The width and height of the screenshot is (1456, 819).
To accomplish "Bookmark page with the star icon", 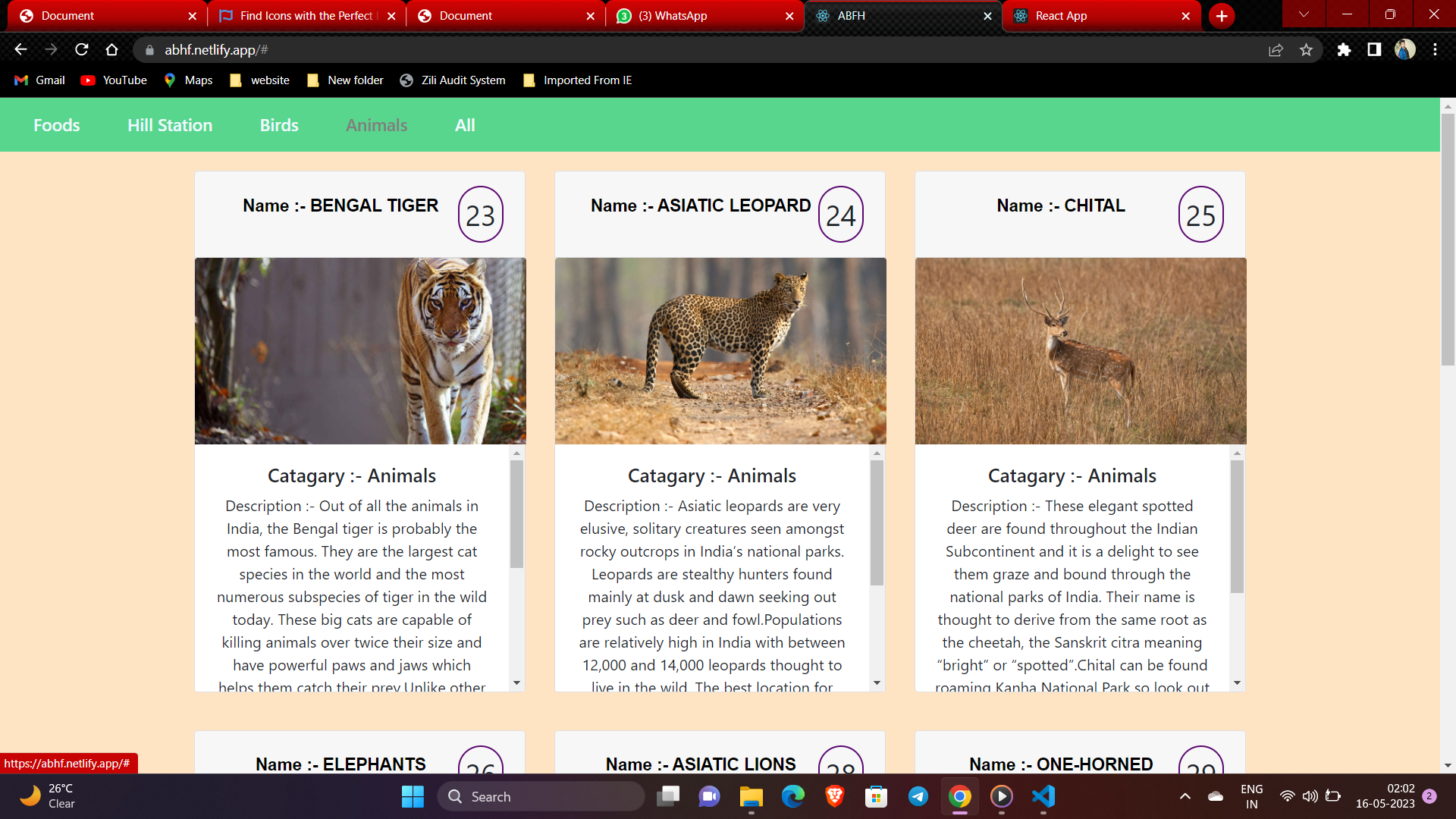I will [1306, 50].
